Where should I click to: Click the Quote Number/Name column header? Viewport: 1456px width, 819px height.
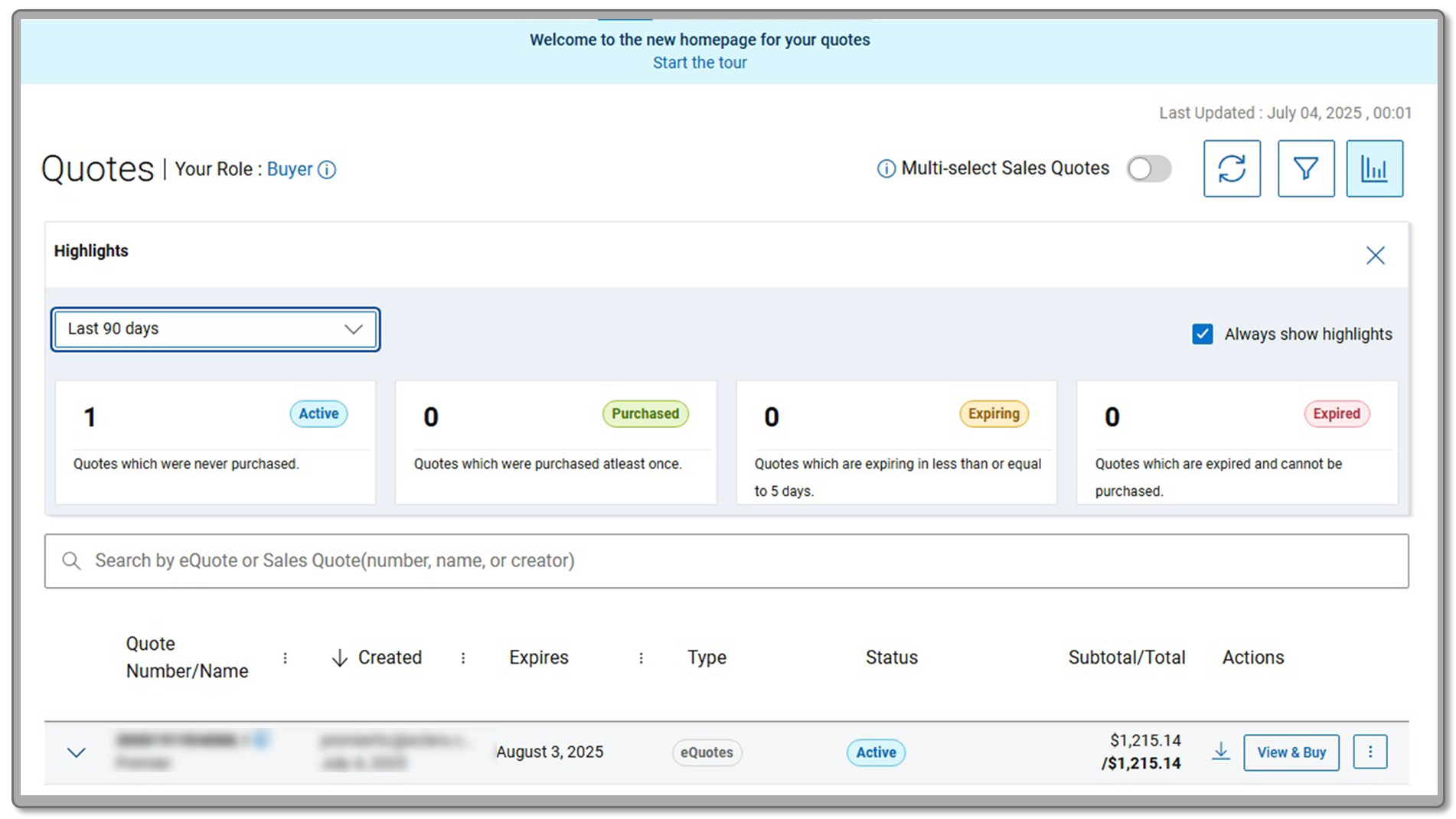pos(188,657)
